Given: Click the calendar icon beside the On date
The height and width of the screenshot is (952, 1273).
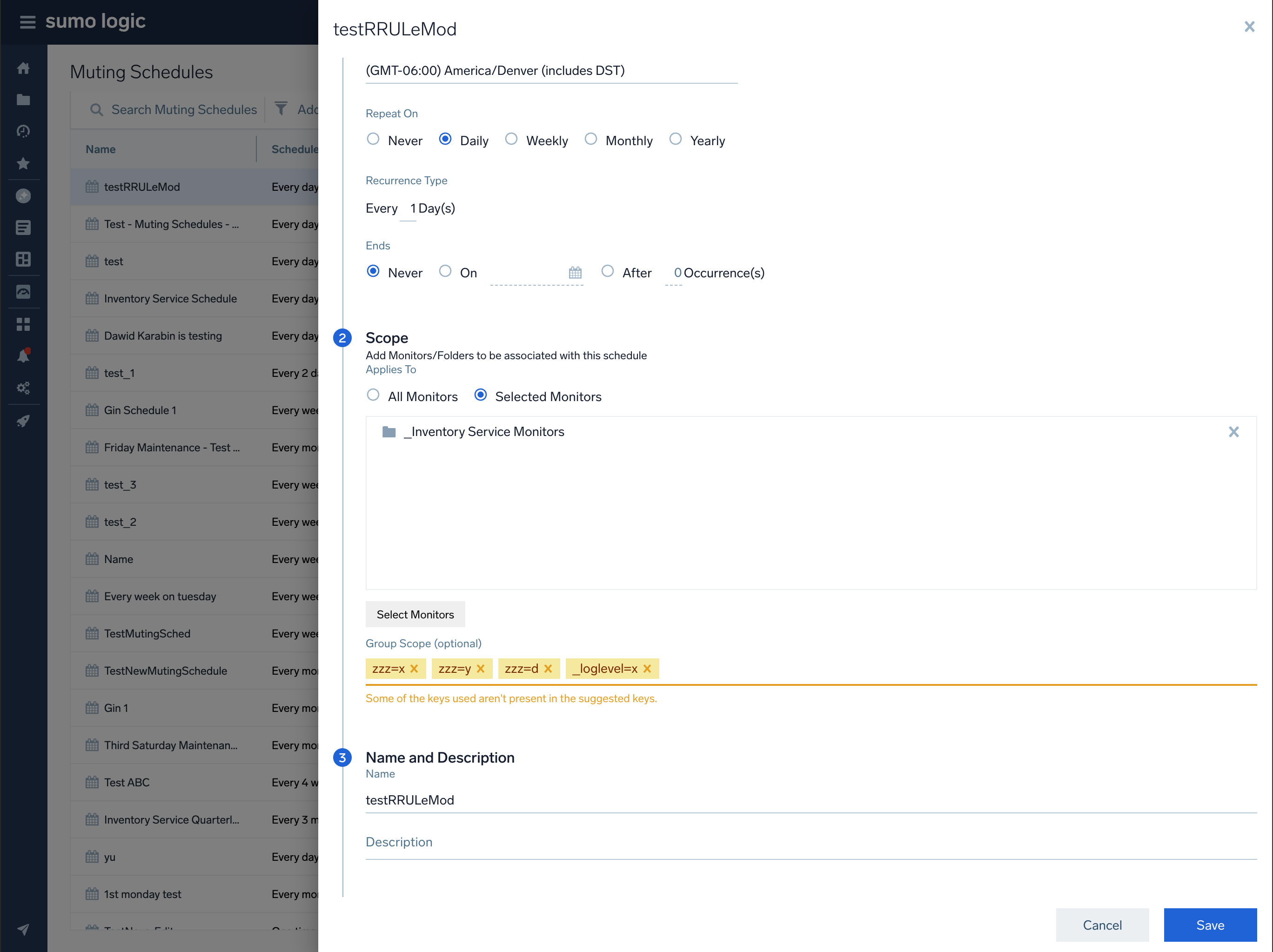Looking at the screenshot, I should tap(575, 273).
